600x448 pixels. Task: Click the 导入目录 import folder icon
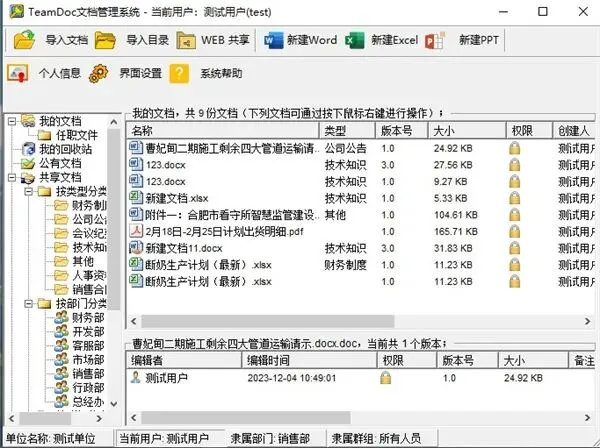click(x=105, y=40)
